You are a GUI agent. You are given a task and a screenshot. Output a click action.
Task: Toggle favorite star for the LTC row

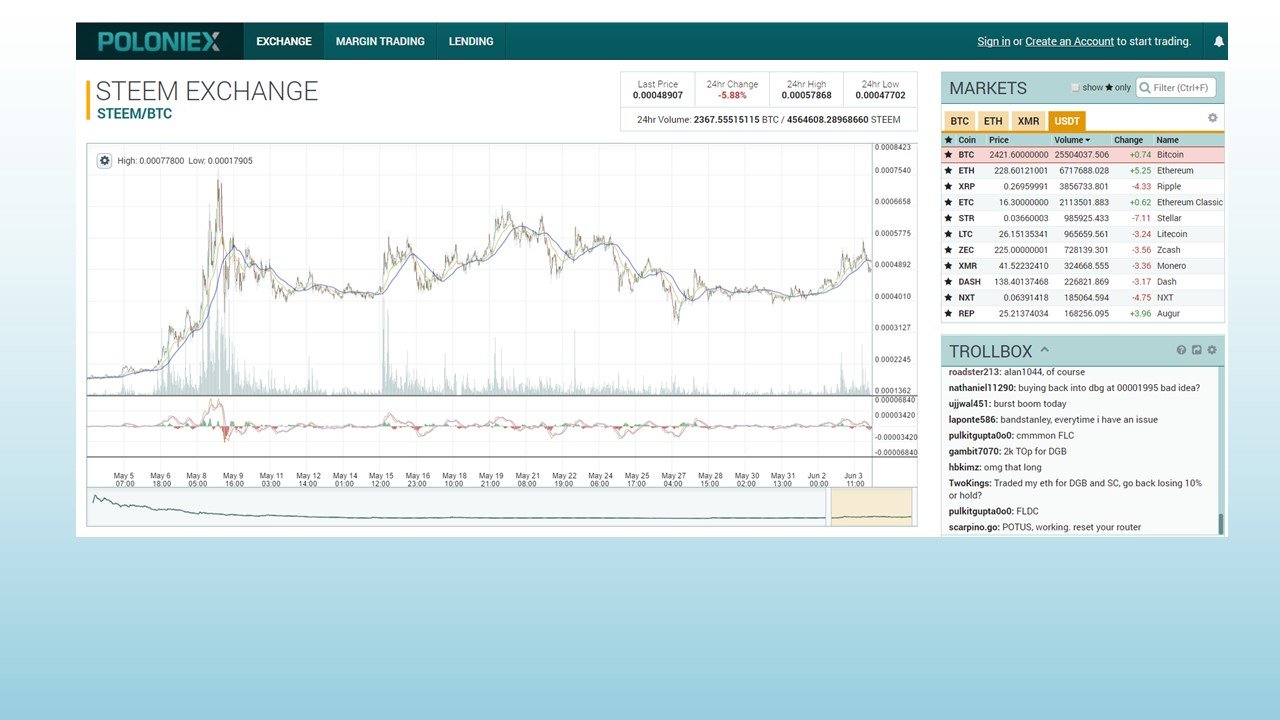click(x=948, y=234)
